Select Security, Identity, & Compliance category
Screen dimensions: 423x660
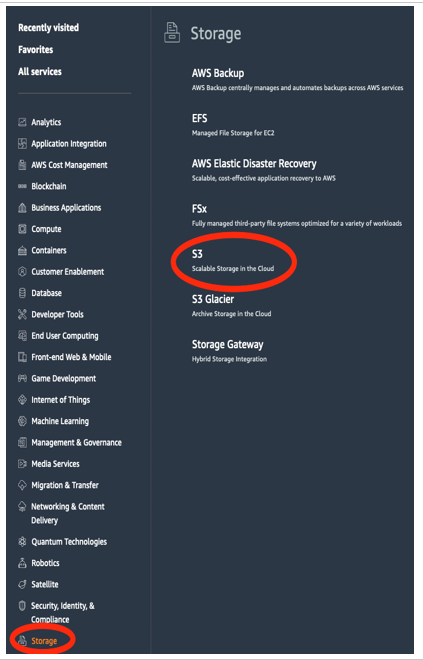click(63, 613)
